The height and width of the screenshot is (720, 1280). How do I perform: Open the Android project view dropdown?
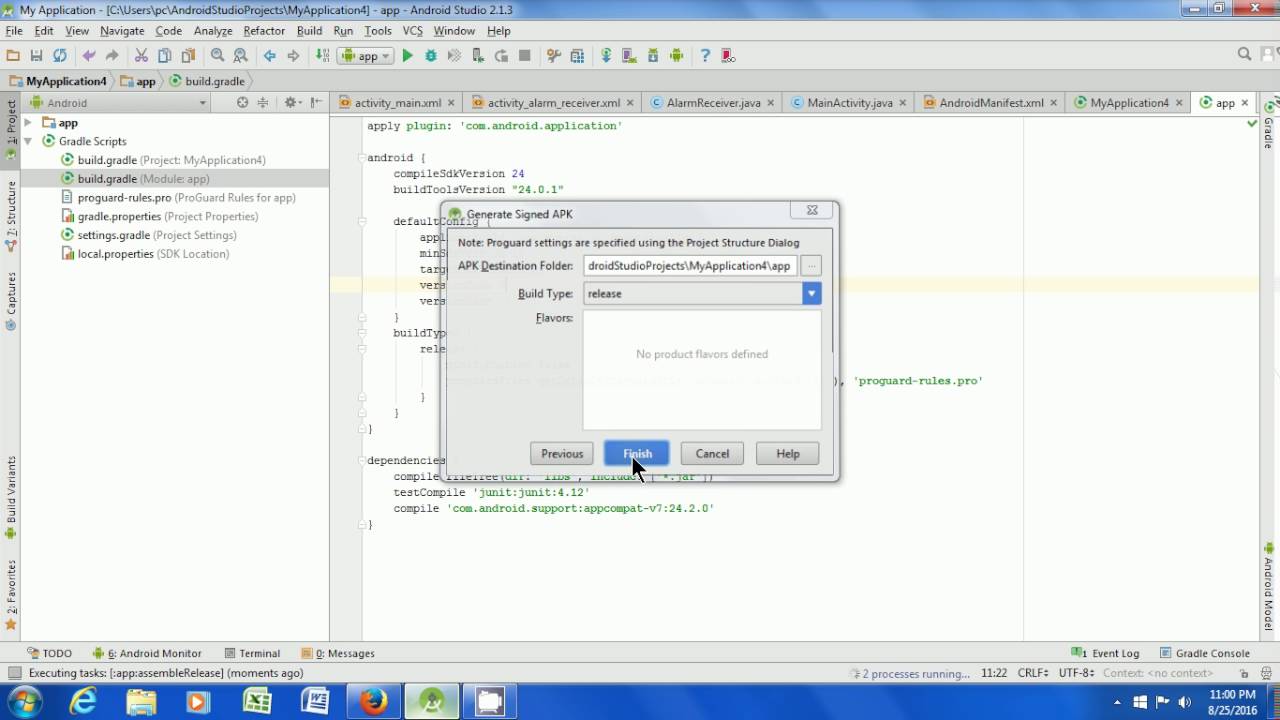(118, 102)
